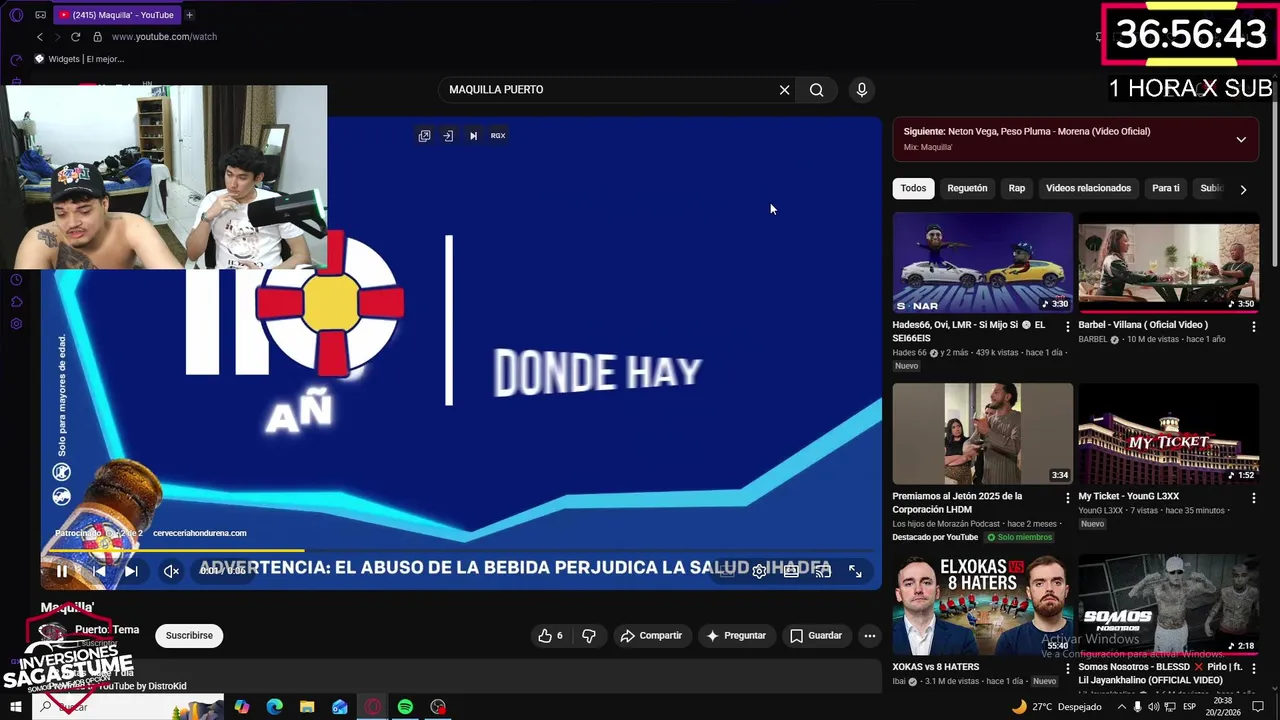Open Widgets bookmark in bookmarks bar
This screenshot has height=720, width=1280.
pyautogui.click(x=79, y=59)
